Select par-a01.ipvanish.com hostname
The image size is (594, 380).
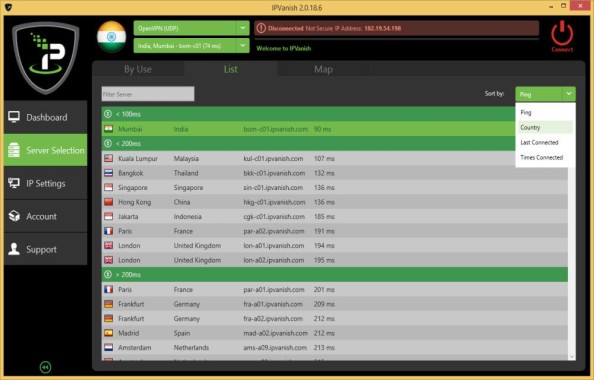click(274, 289)
